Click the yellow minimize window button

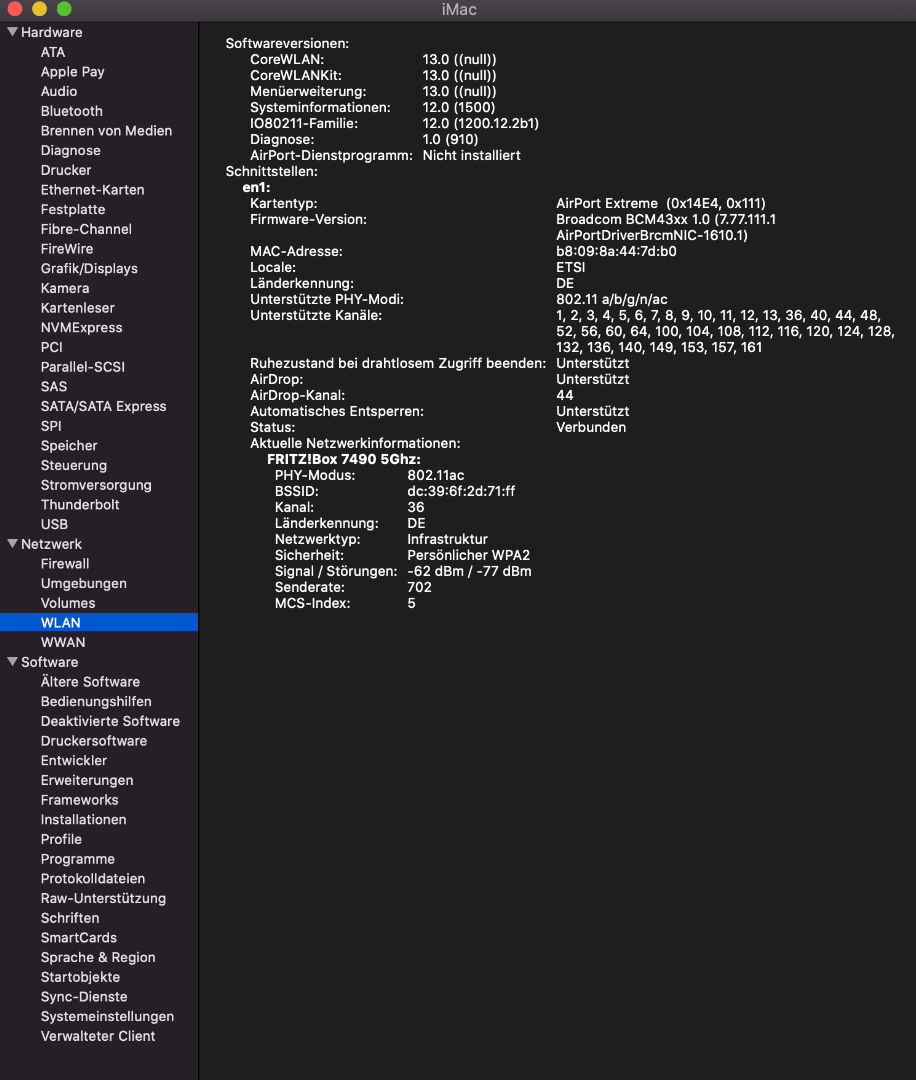(39, 9)
